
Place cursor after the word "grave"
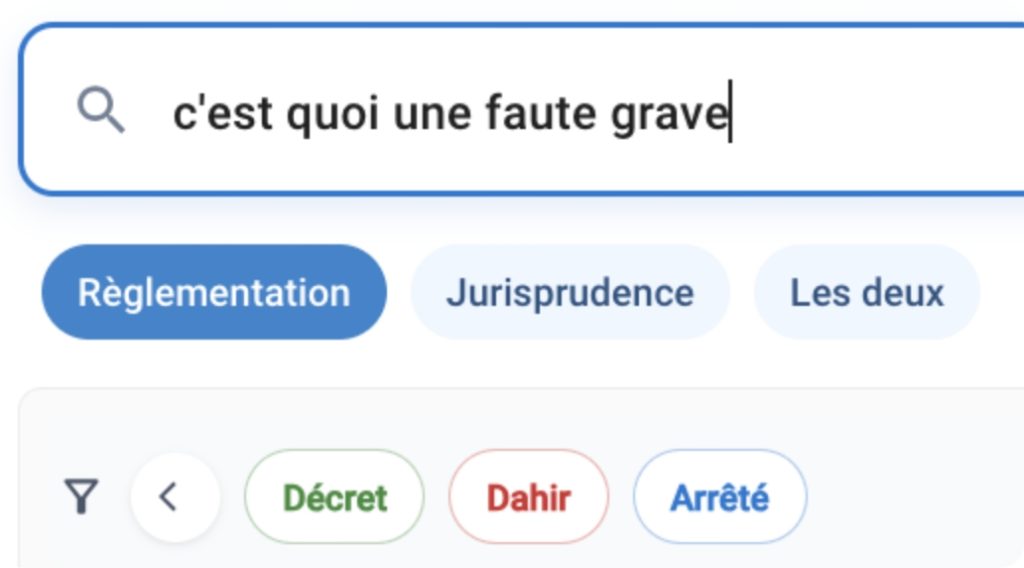coord(729,113)
